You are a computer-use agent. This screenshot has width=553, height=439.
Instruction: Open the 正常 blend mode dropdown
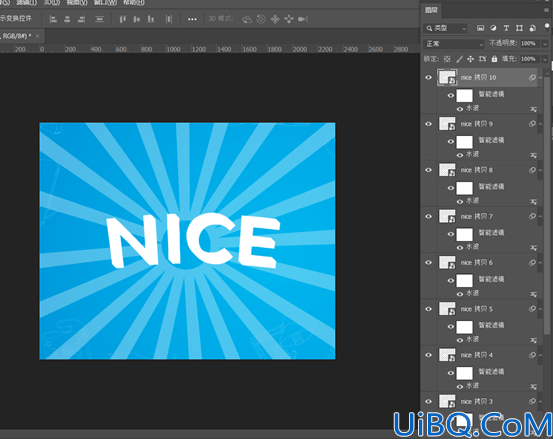point(454,44)
